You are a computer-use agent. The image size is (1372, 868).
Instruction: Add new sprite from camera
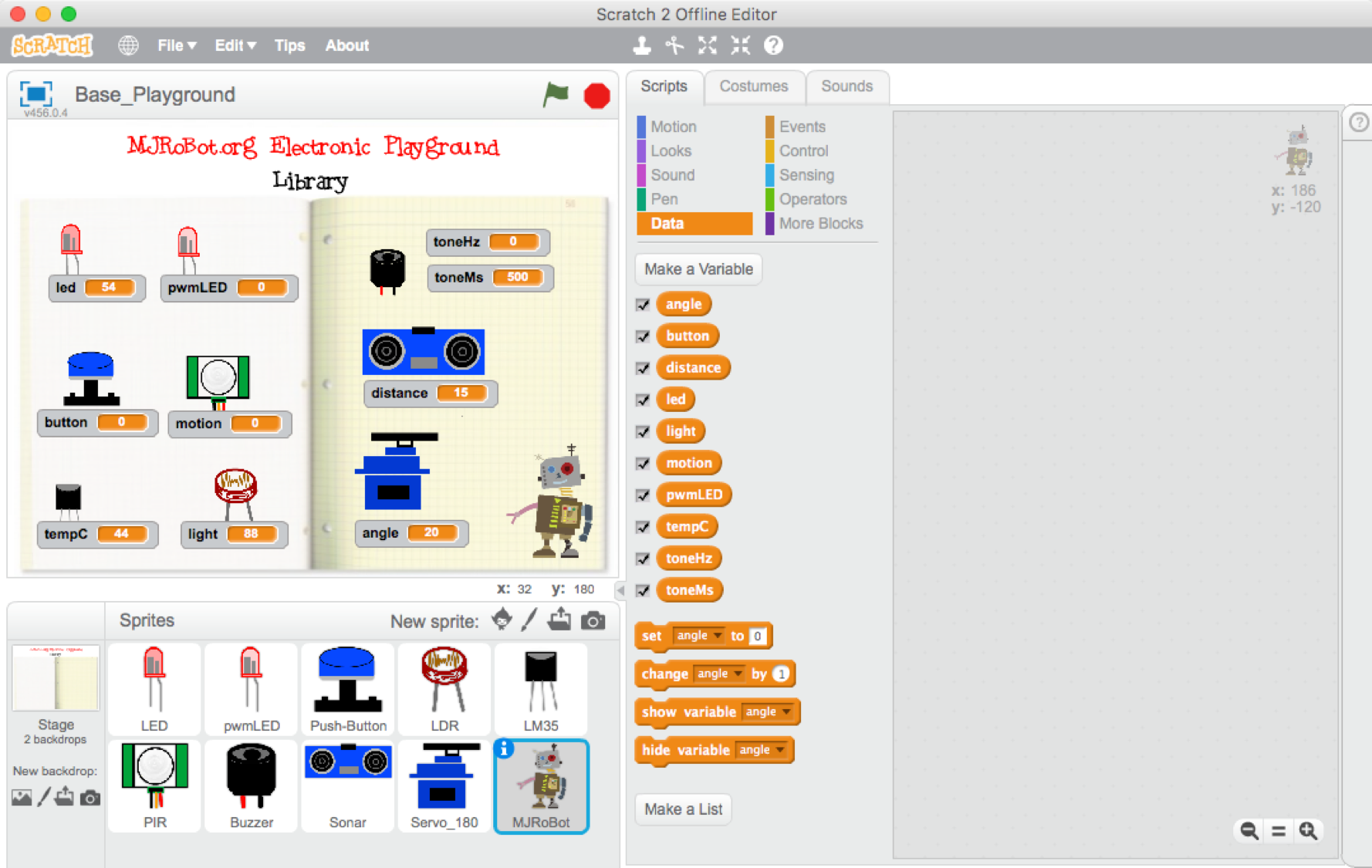pyautogui.click(x=593, y=620)
